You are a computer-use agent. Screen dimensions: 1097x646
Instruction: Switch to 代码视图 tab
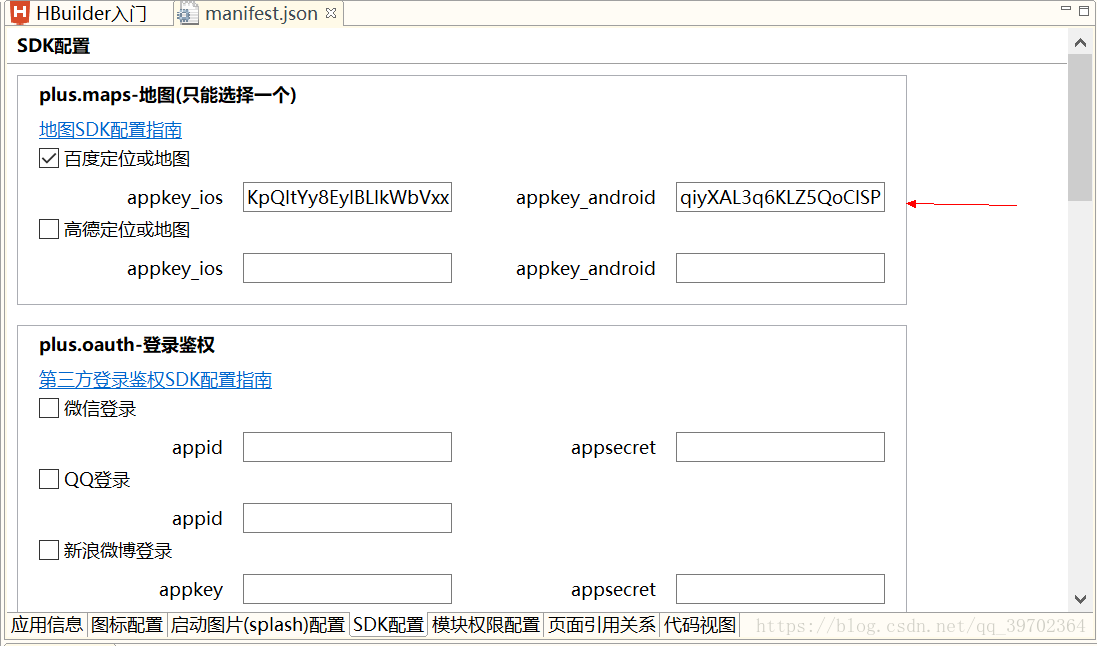click(x=700, y=624)
